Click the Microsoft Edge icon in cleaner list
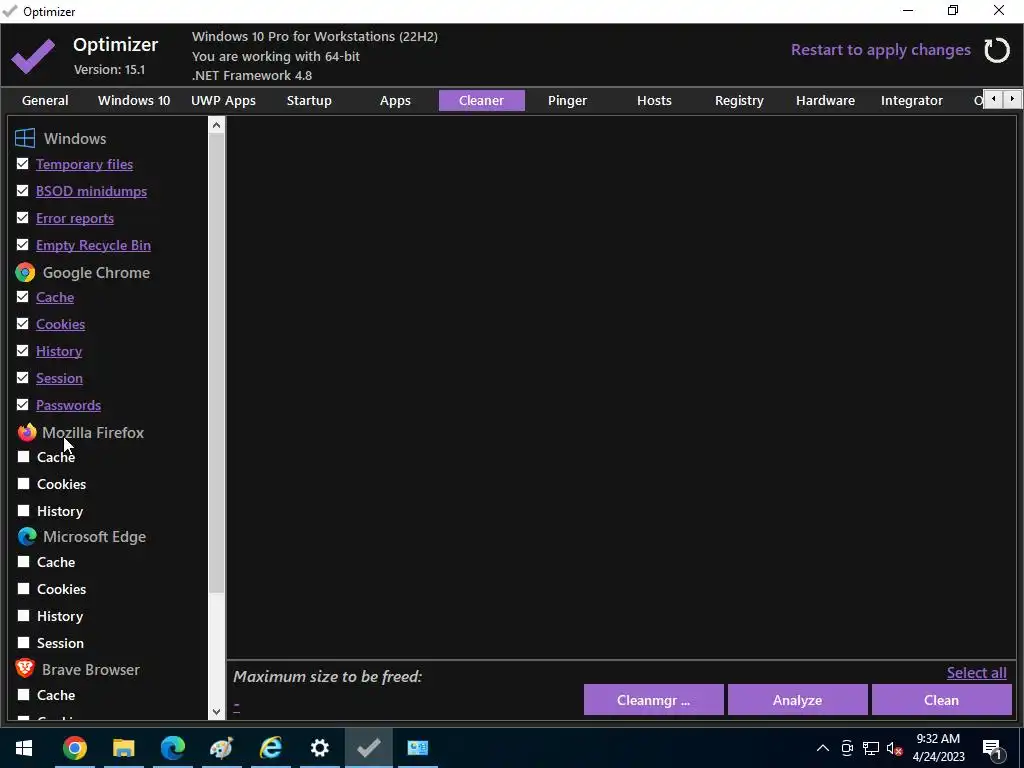Image resolution: width=1024 pixels, height=768 pixels. coord(27,536)
